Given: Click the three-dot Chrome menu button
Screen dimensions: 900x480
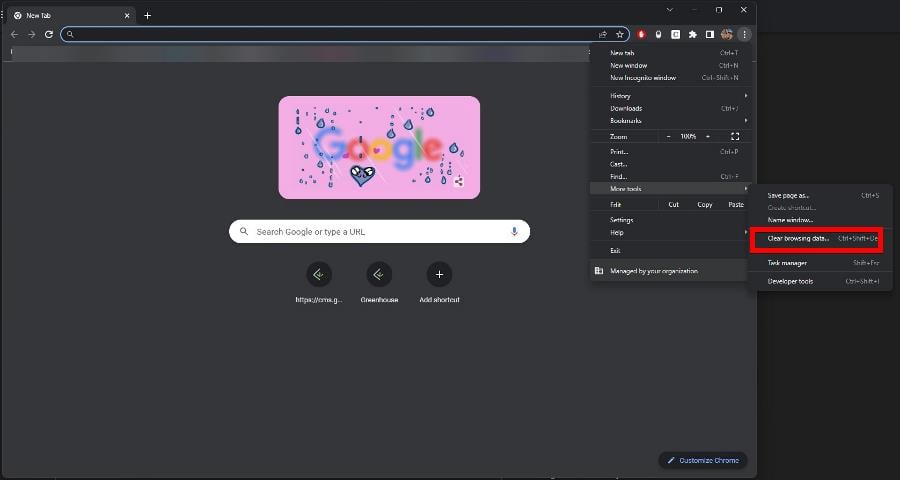Looking at the screenshot, I should click(x=744, y=34).
